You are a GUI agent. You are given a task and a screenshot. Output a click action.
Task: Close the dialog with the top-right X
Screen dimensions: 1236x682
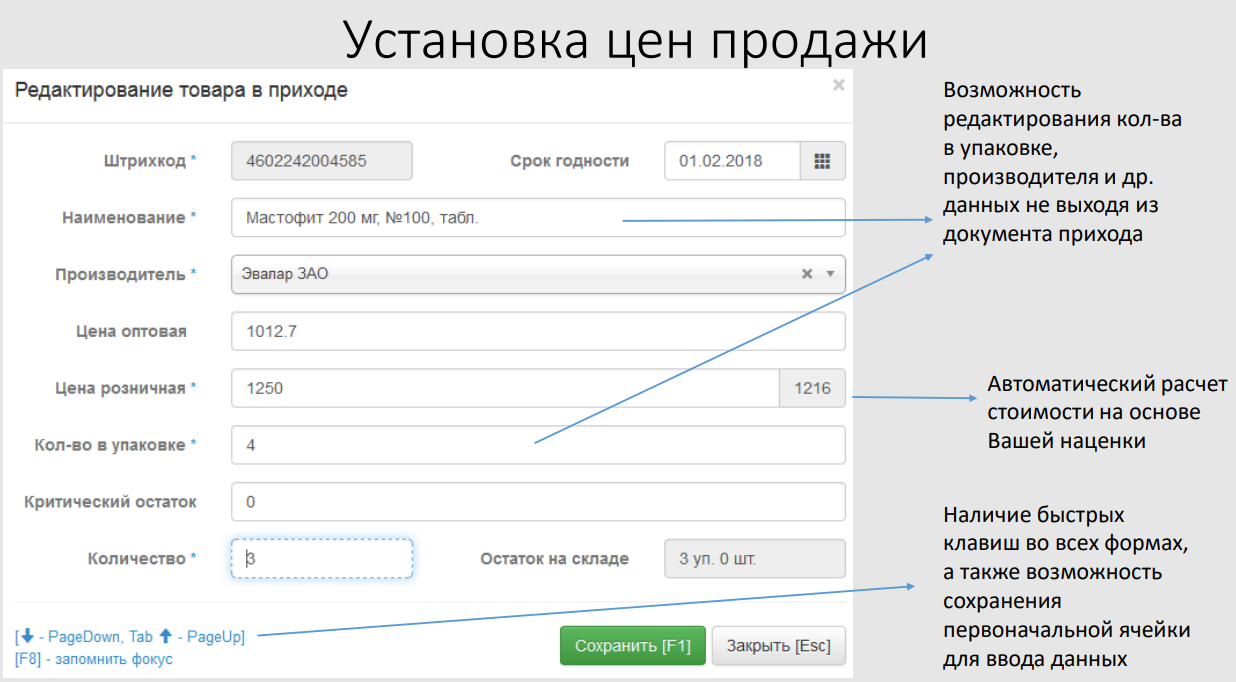(838, 86)
